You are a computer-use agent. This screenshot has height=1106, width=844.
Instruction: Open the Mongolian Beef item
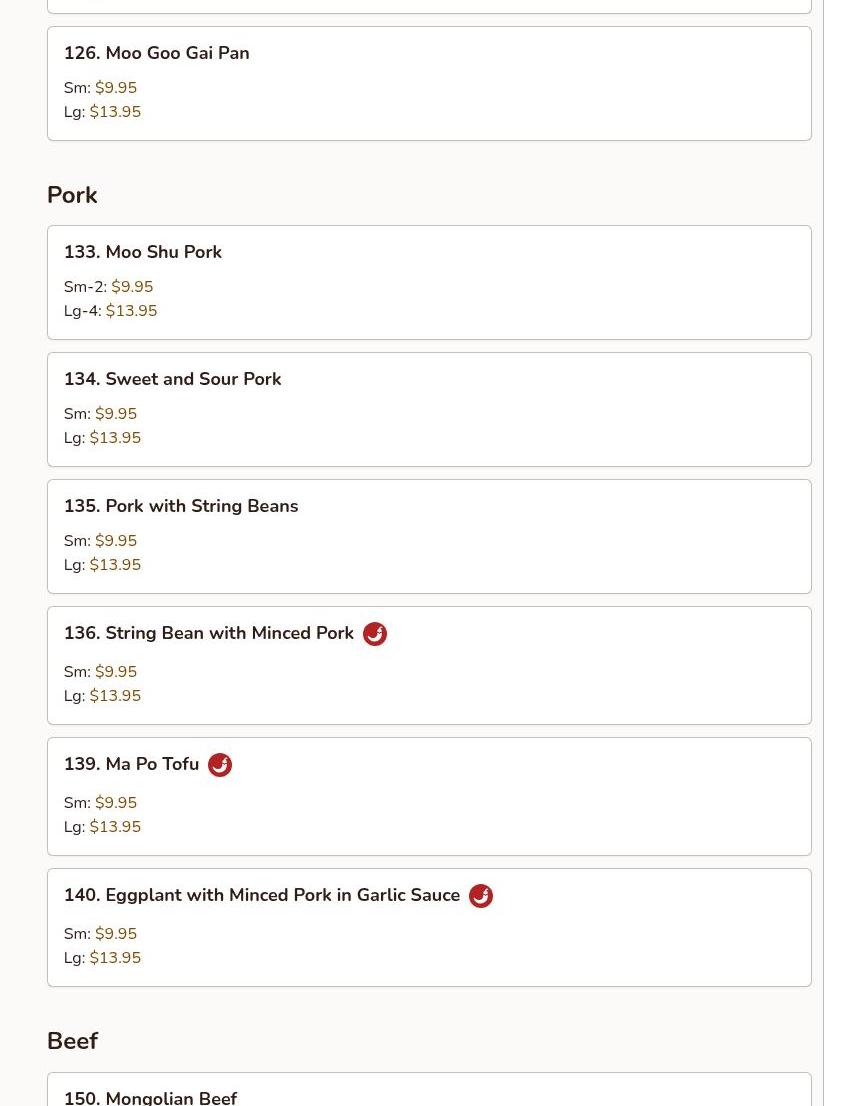click(x=150, y=1097)
